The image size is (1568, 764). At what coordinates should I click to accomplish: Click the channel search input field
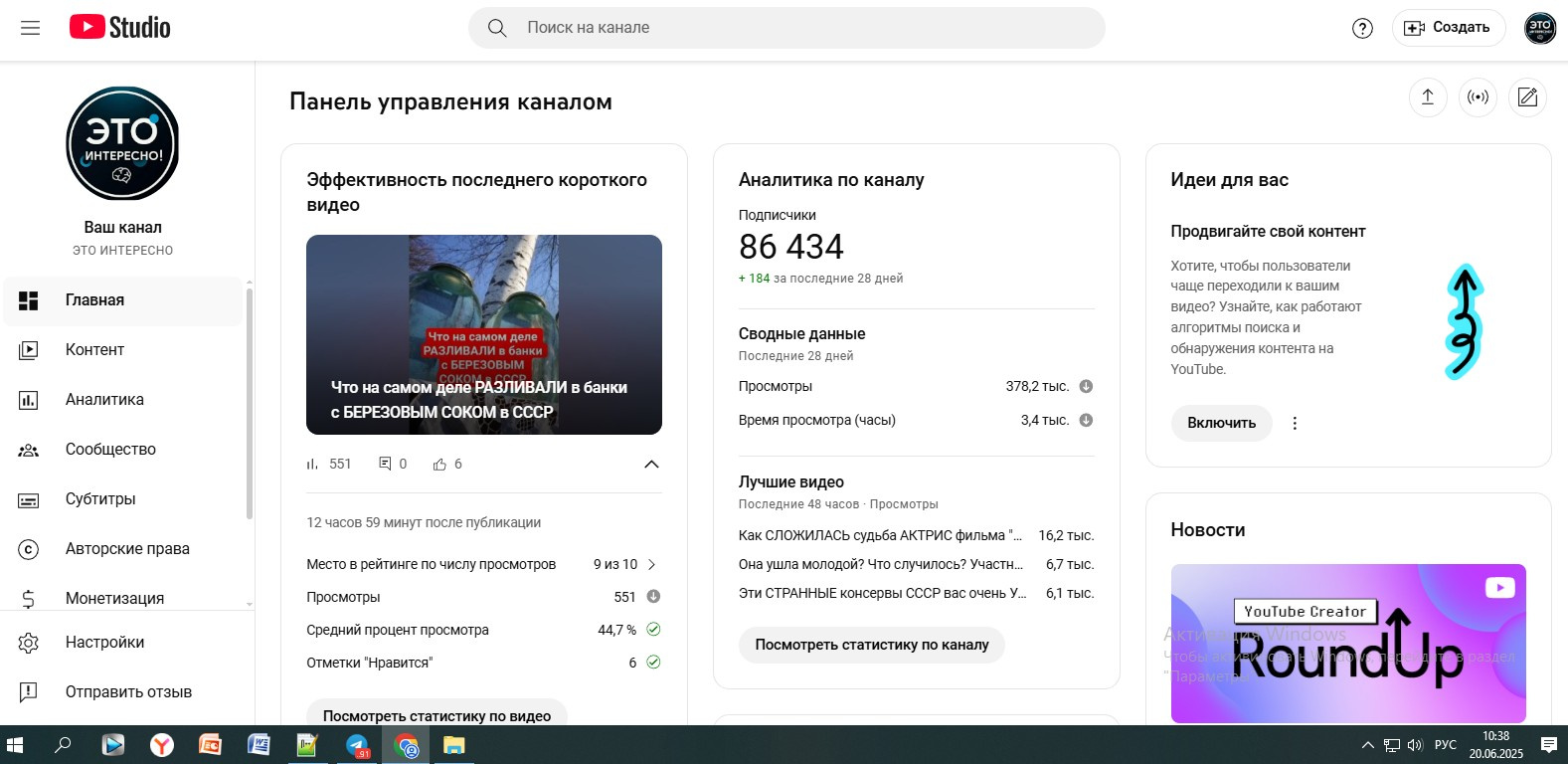(805, 28)
